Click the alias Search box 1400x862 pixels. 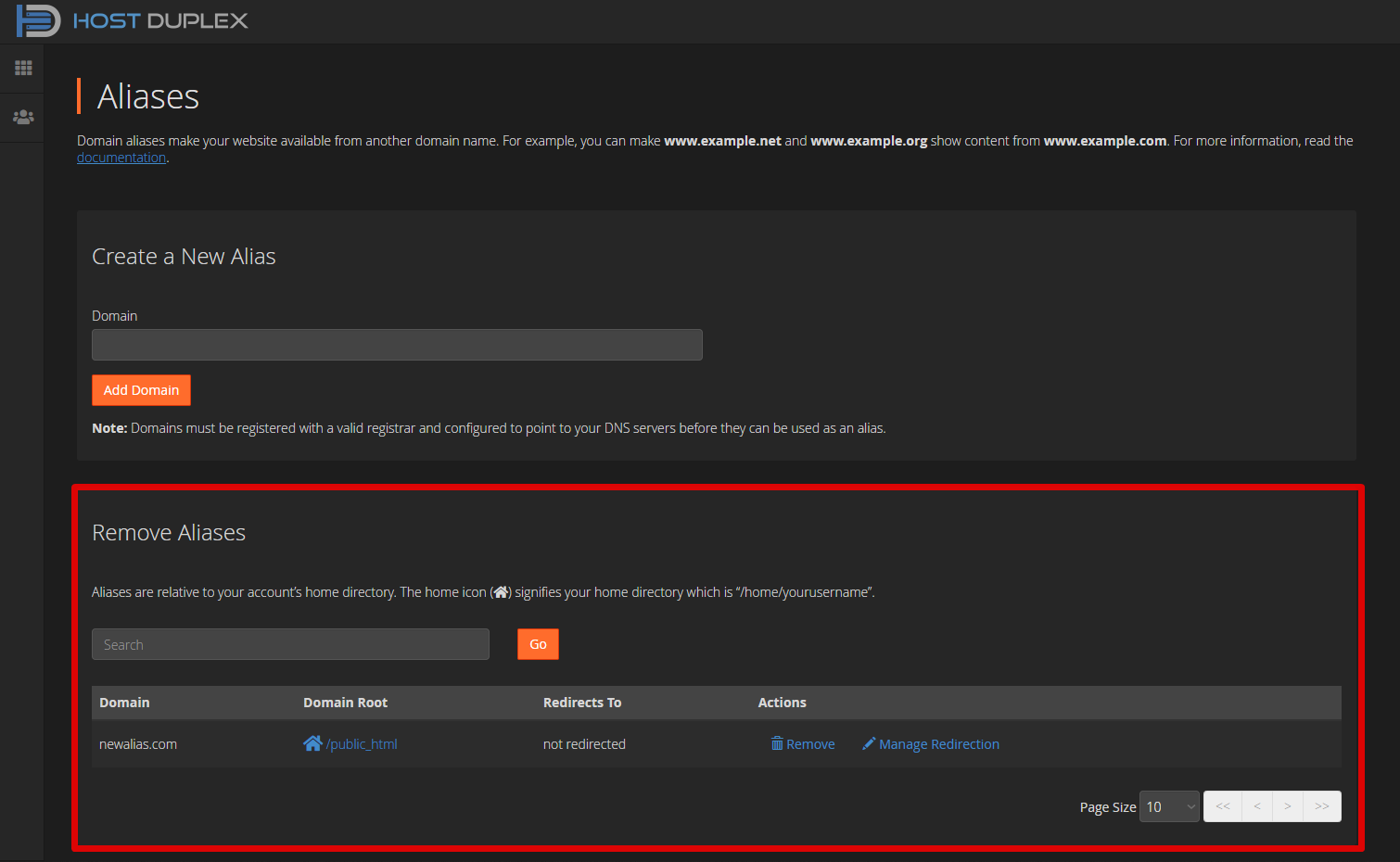click(290, 644)
